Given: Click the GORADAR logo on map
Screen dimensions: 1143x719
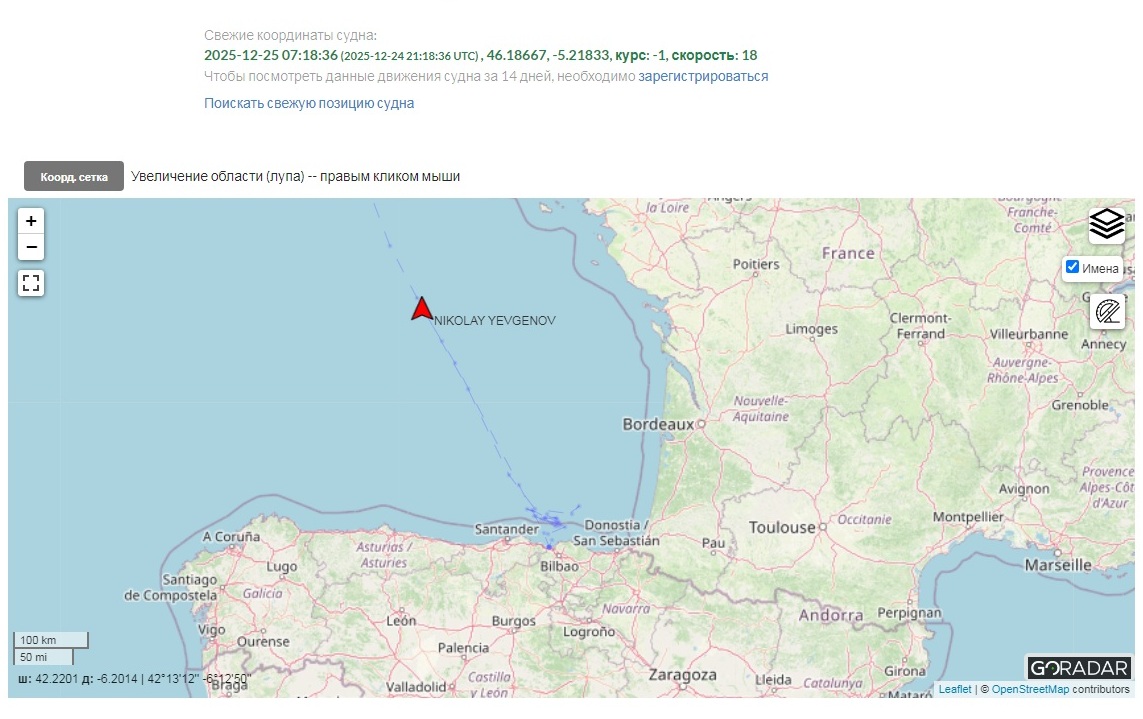Looking at the screenshot, I should point(1078,668).
